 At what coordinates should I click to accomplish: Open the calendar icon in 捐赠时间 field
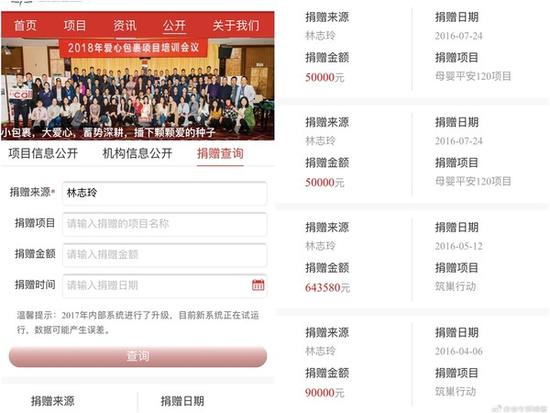(258, 285)
